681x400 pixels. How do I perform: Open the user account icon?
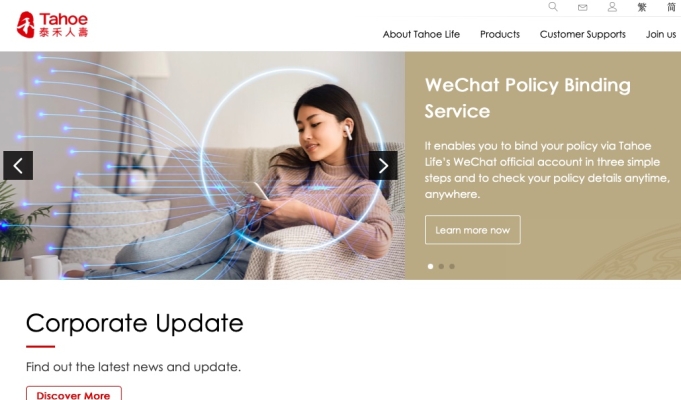point(612,7)
